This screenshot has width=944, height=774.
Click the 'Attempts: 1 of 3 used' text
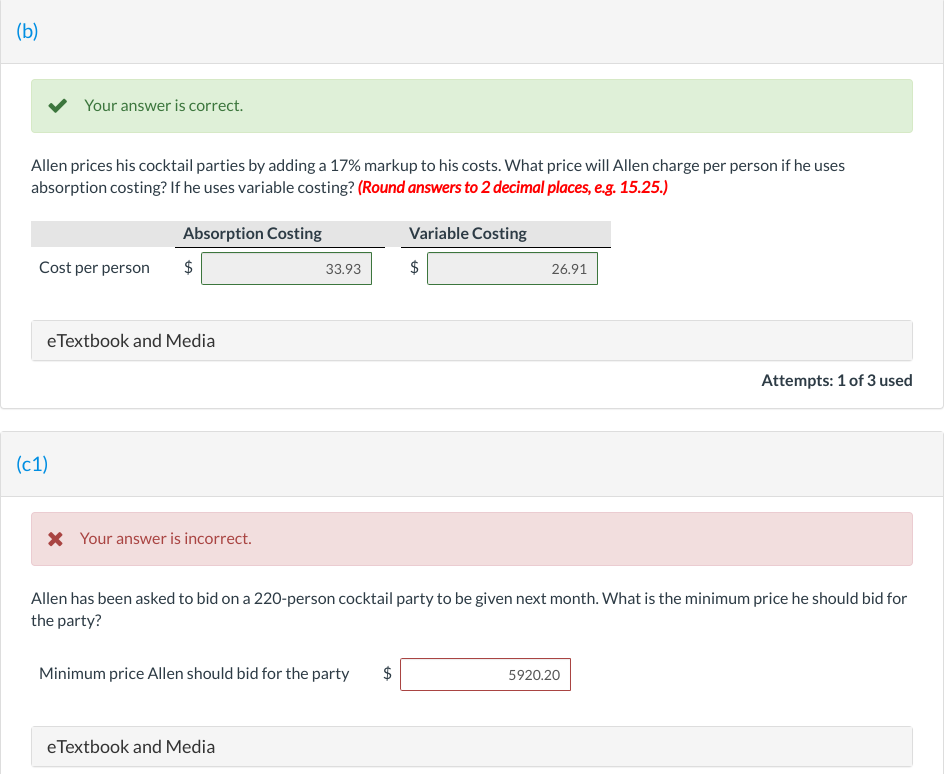pyautogui.click(x=837, y=380)
